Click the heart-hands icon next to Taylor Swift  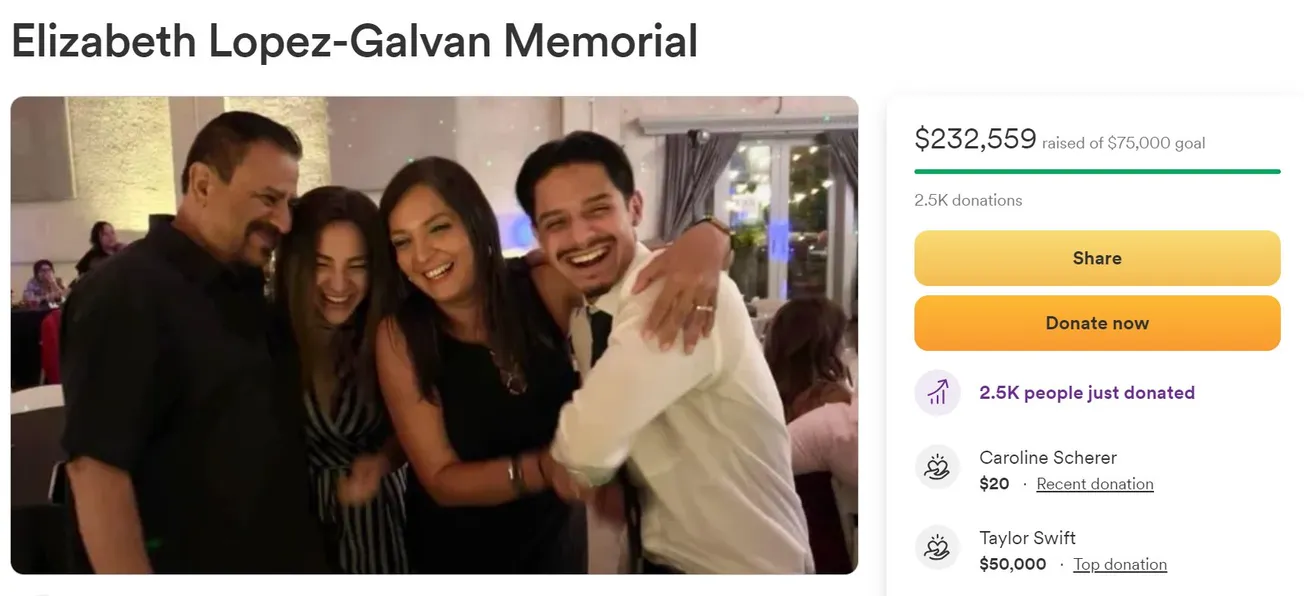pos(937,547)
